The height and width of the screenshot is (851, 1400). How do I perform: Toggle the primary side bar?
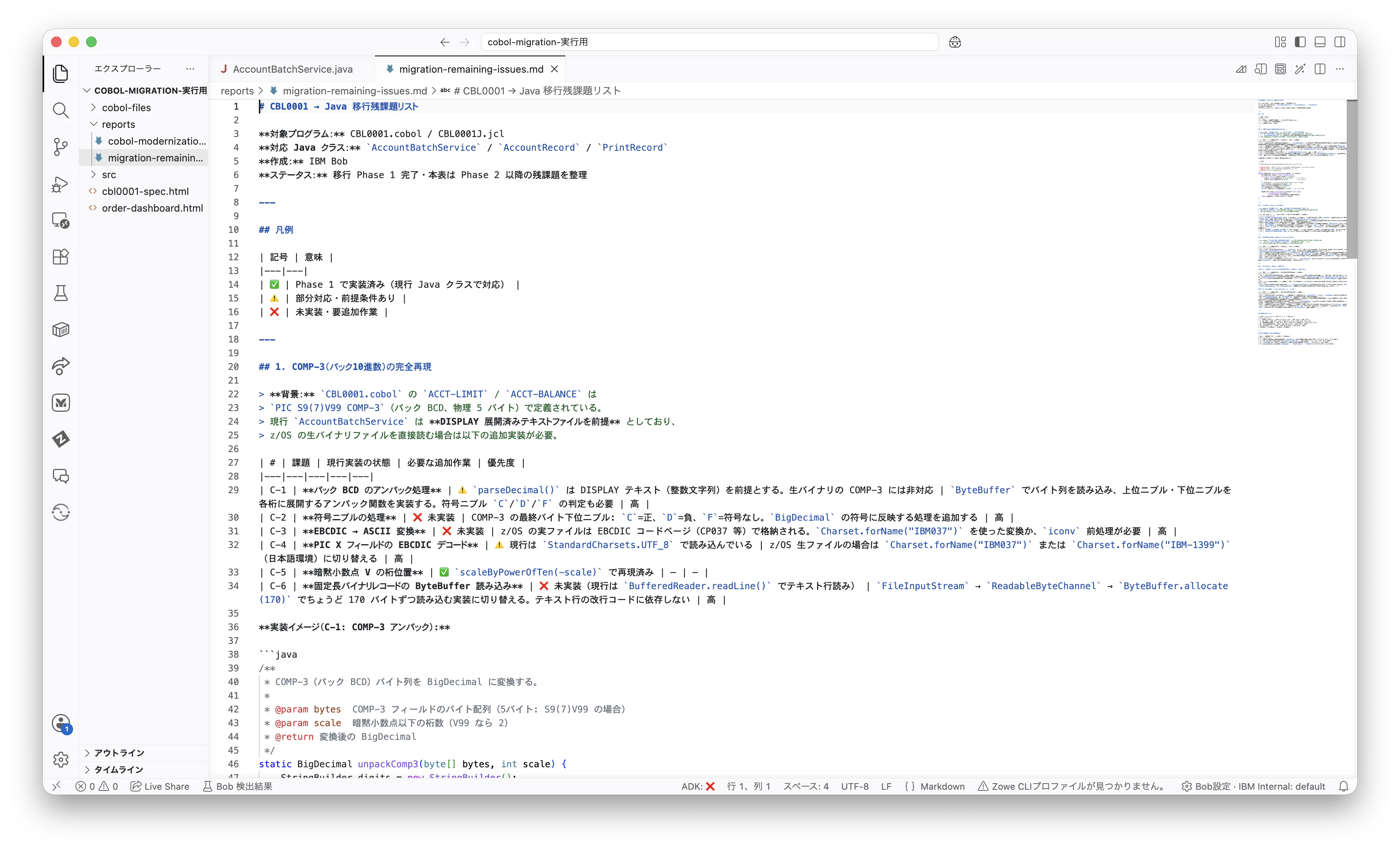point(1300,42)
